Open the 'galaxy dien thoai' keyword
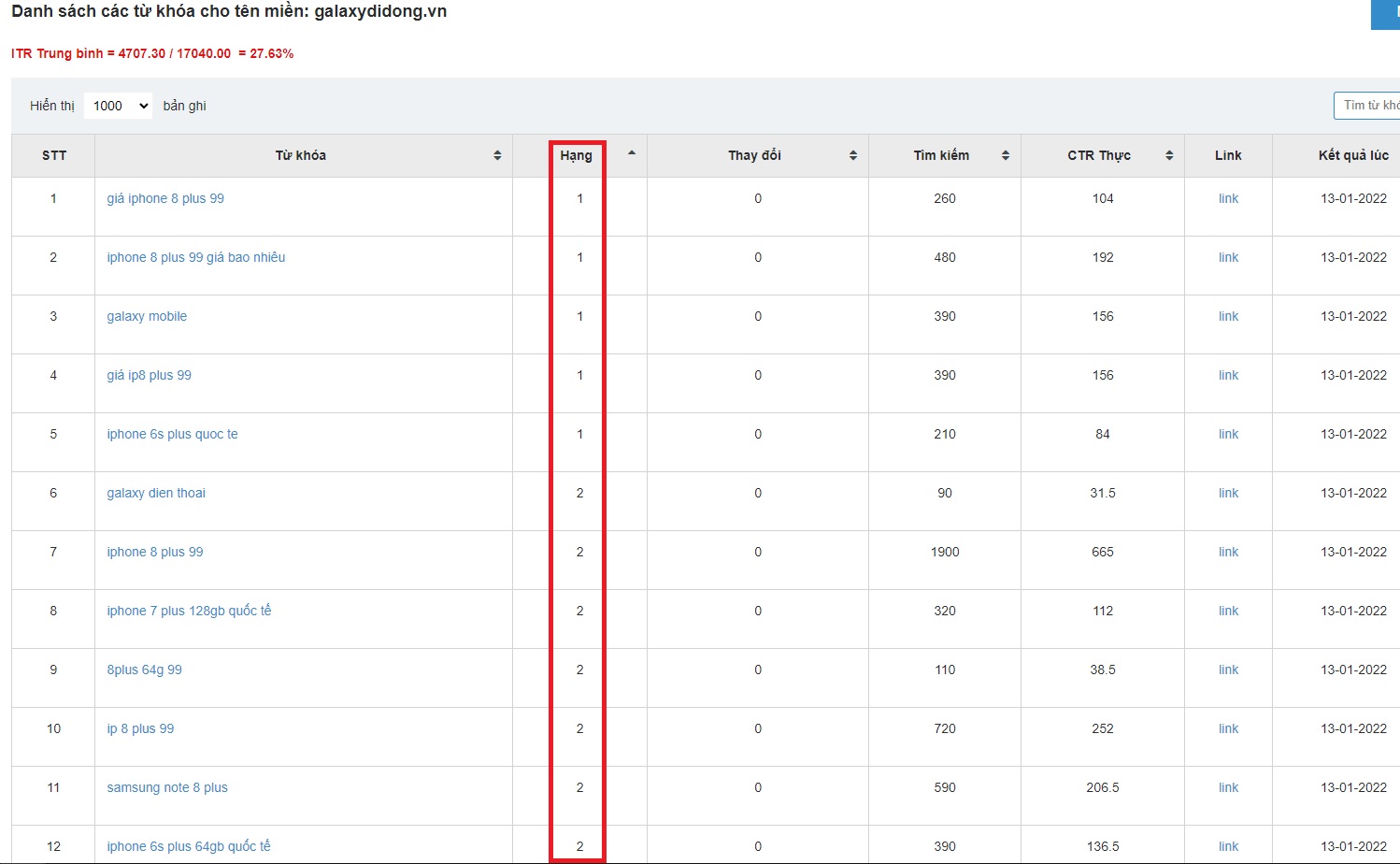The height and width of the screenshot is (864, 1400). coord(156,493)
